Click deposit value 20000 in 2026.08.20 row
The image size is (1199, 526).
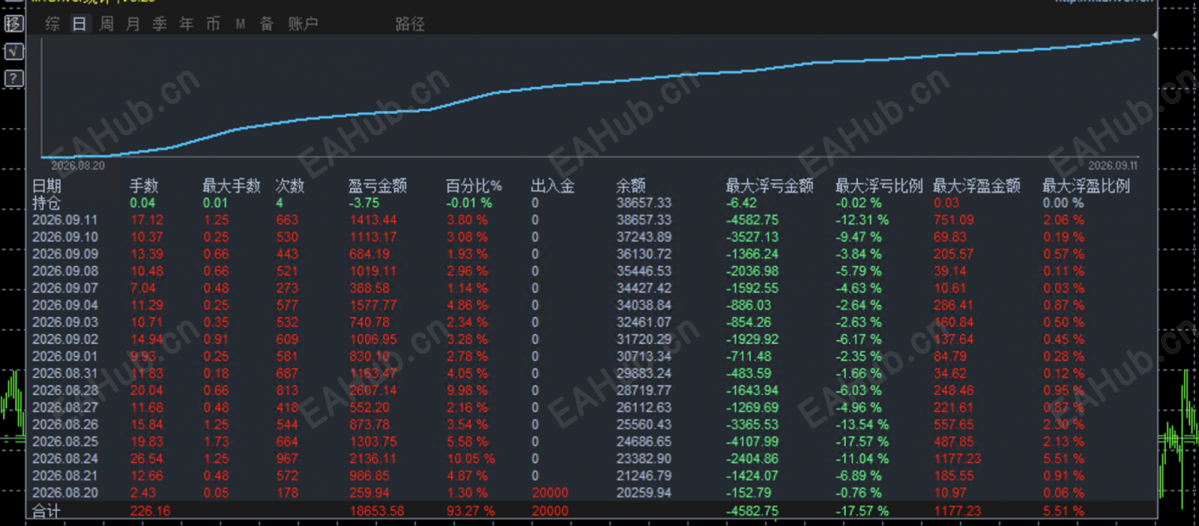(549, 491)
